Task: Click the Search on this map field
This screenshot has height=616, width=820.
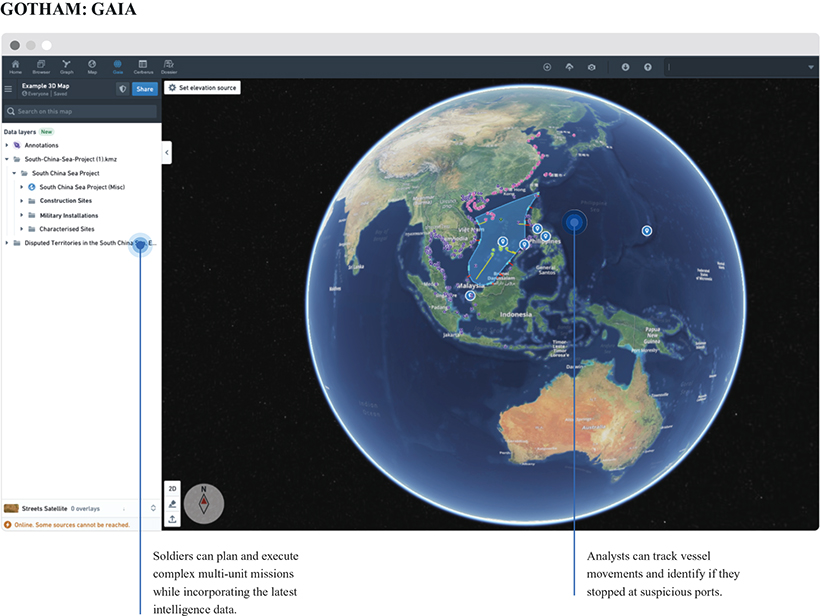Action: click(x=80, y=111)
